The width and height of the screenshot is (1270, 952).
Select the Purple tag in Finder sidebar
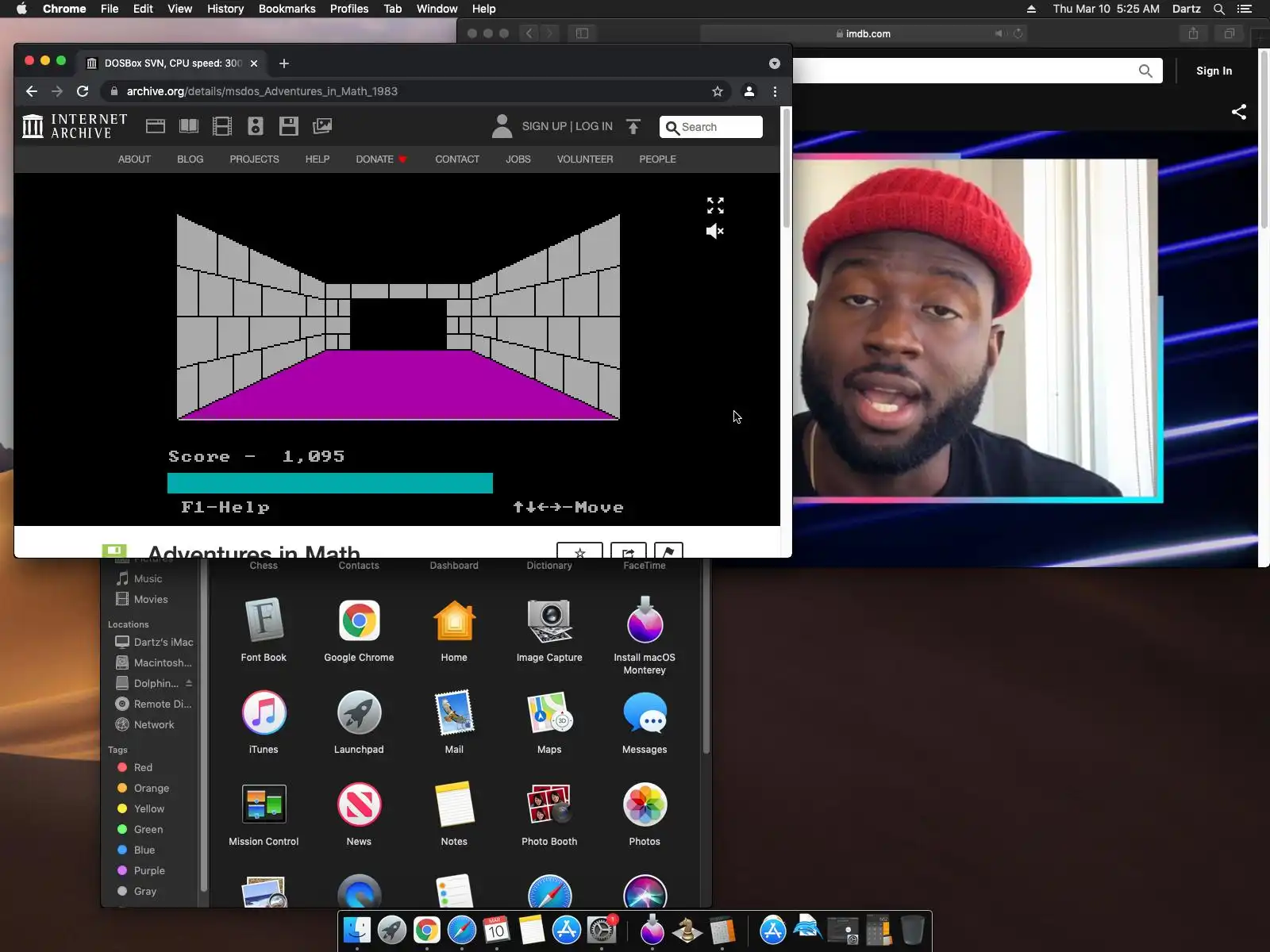(151, 870)
